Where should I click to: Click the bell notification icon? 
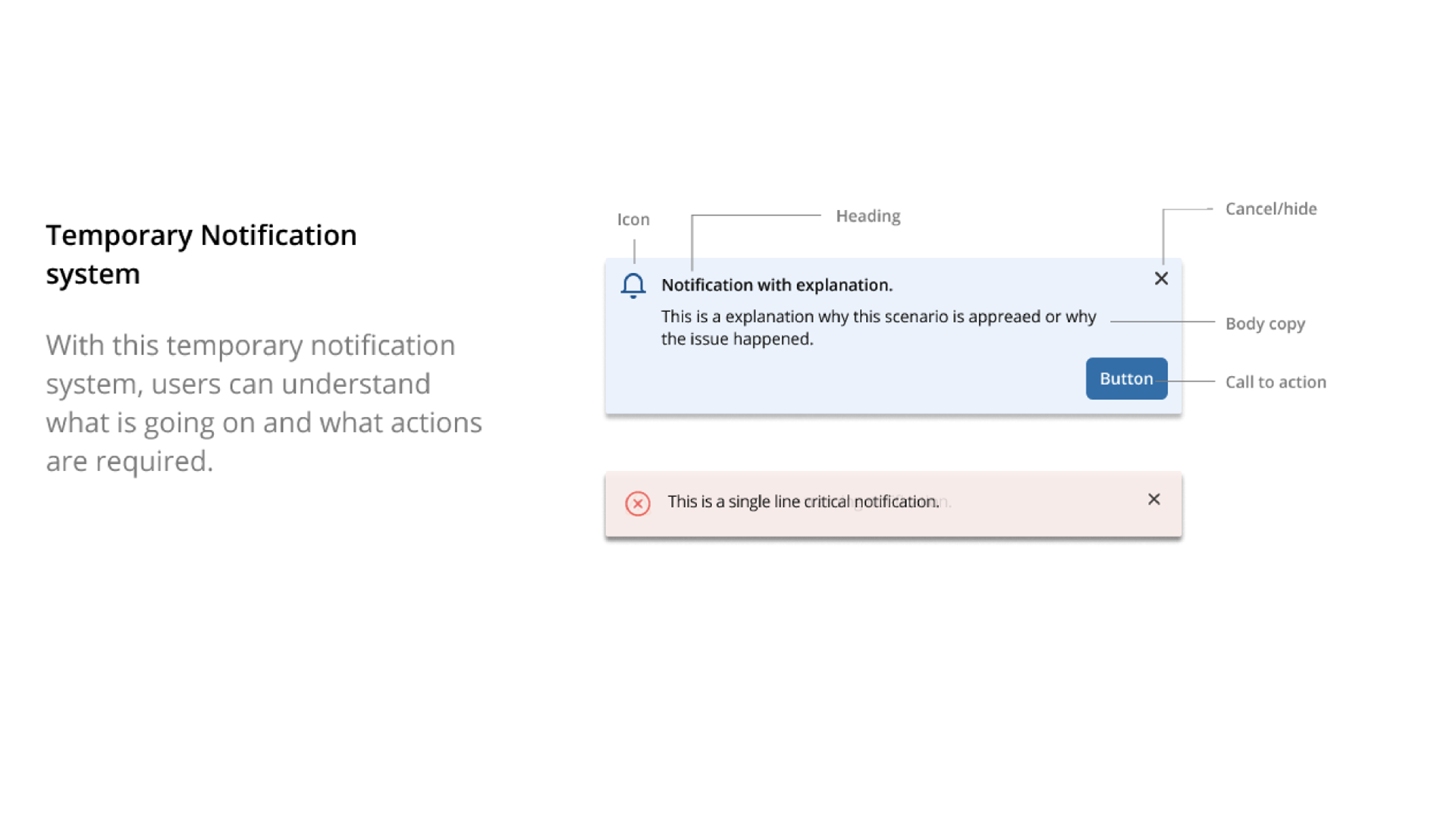(633, 286)
